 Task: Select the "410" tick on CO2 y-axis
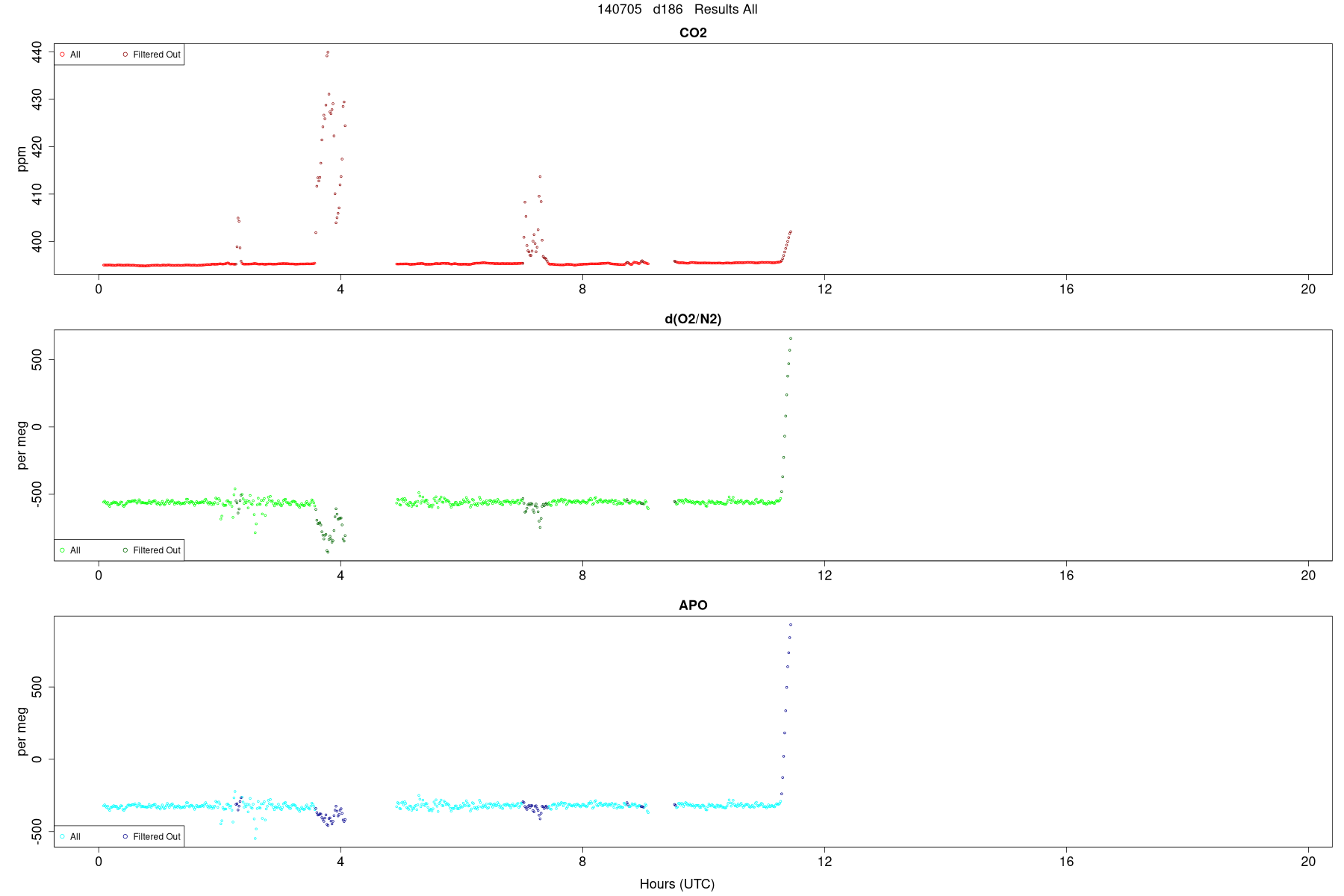pos(37,194)
